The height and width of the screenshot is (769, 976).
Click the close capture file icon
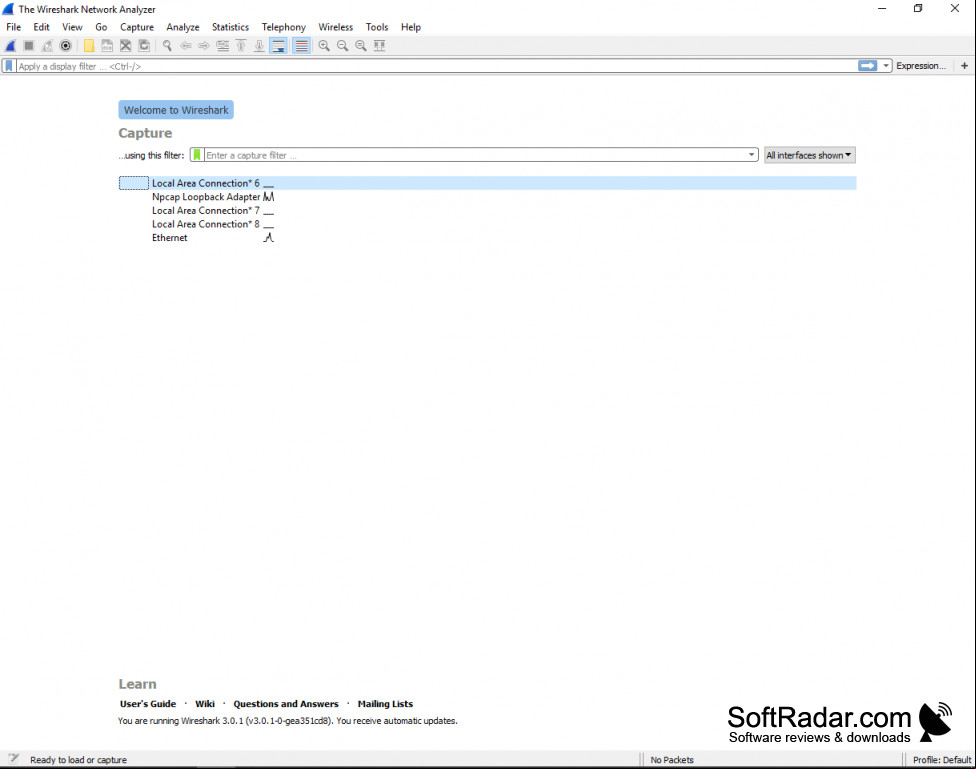(x=126, y=45)
